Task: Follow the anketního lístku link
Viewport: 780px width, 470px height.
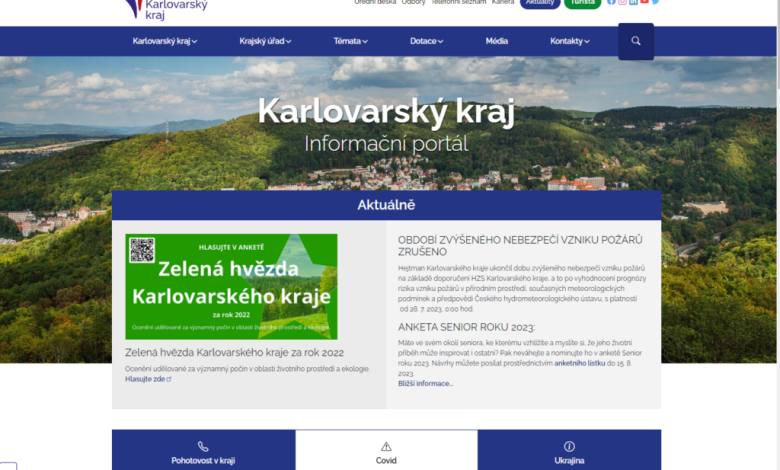Action: [580, 363]
